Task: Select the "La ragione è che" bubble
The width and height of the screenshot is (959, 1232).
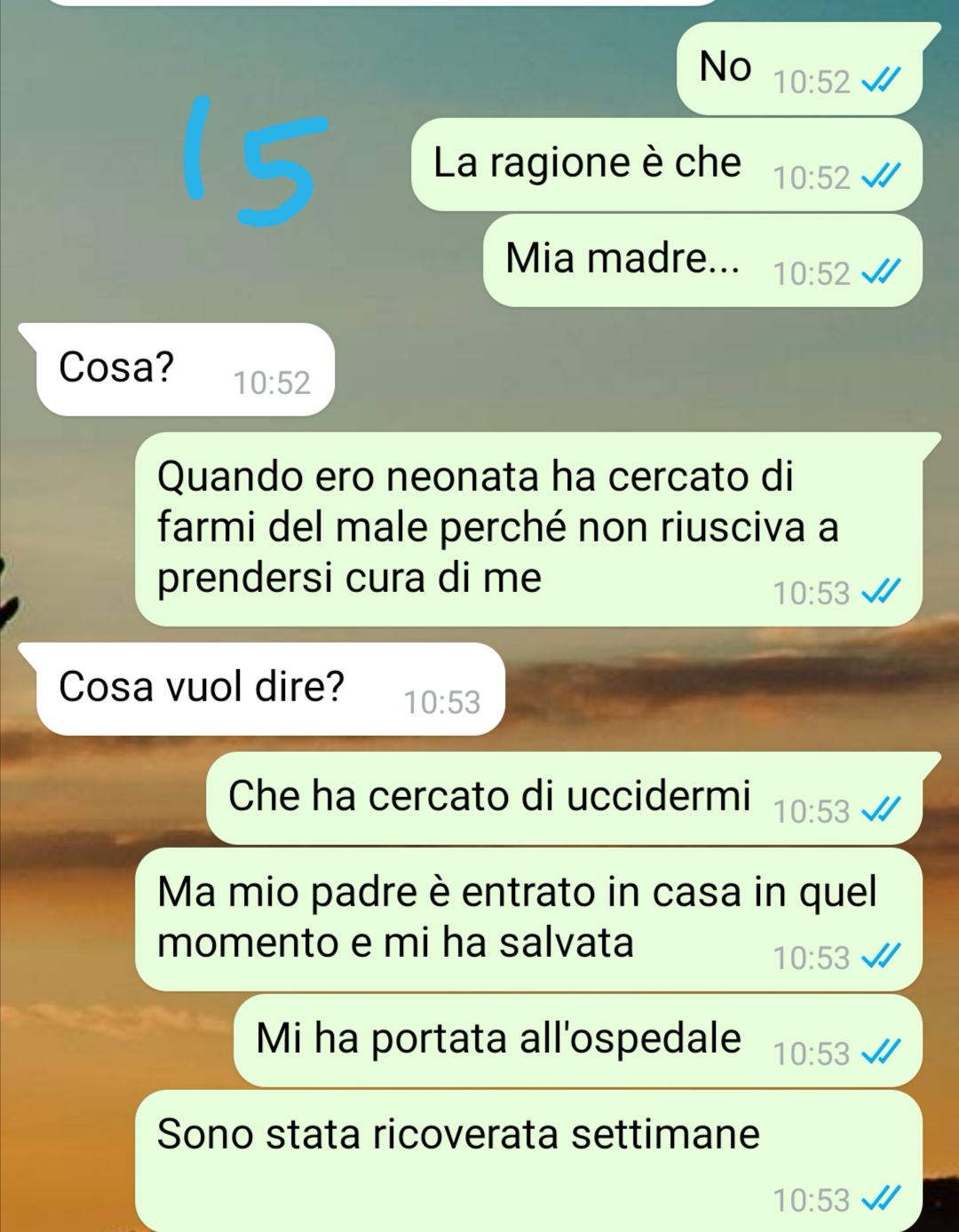Action: (x=666, y=164)
